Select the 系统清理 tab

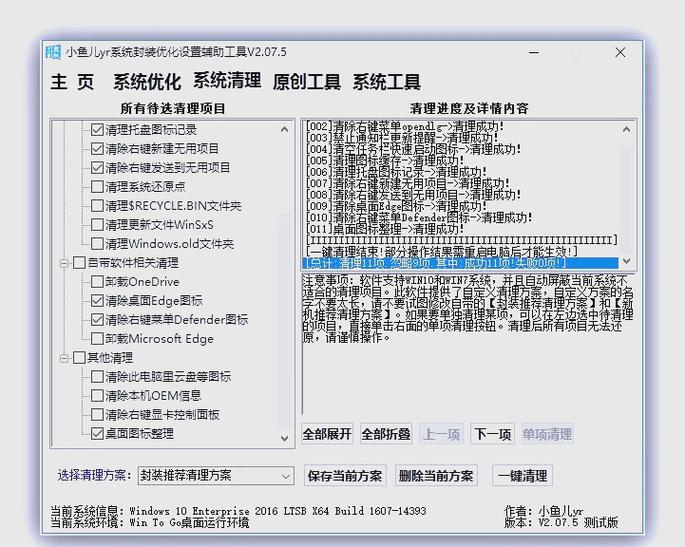(227, 80)
